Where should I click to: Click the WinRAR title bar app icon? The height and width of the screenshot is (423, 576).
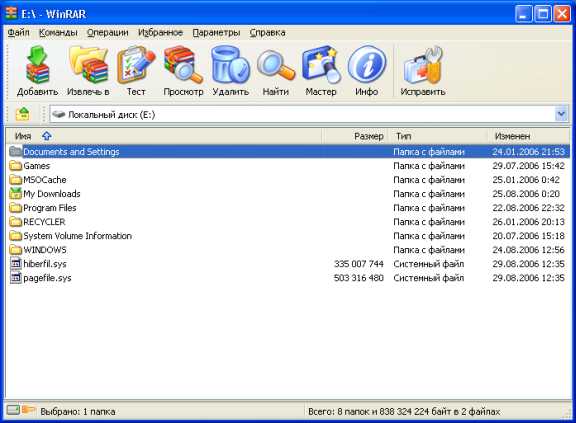click(x=11, y=14)
